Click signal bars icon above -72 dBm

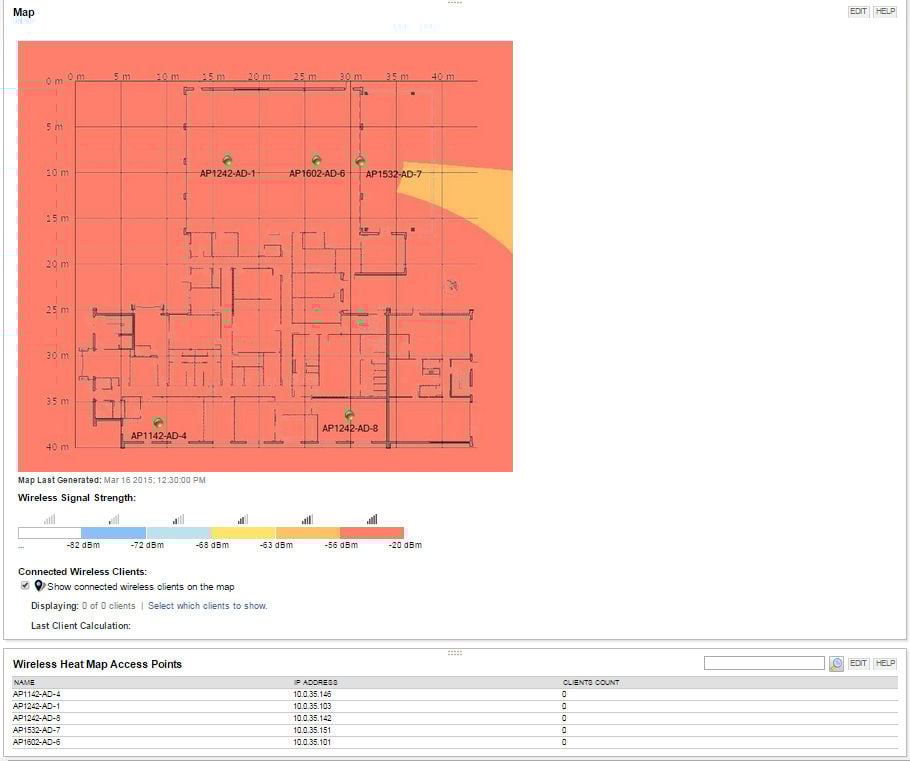pos(114,519)
